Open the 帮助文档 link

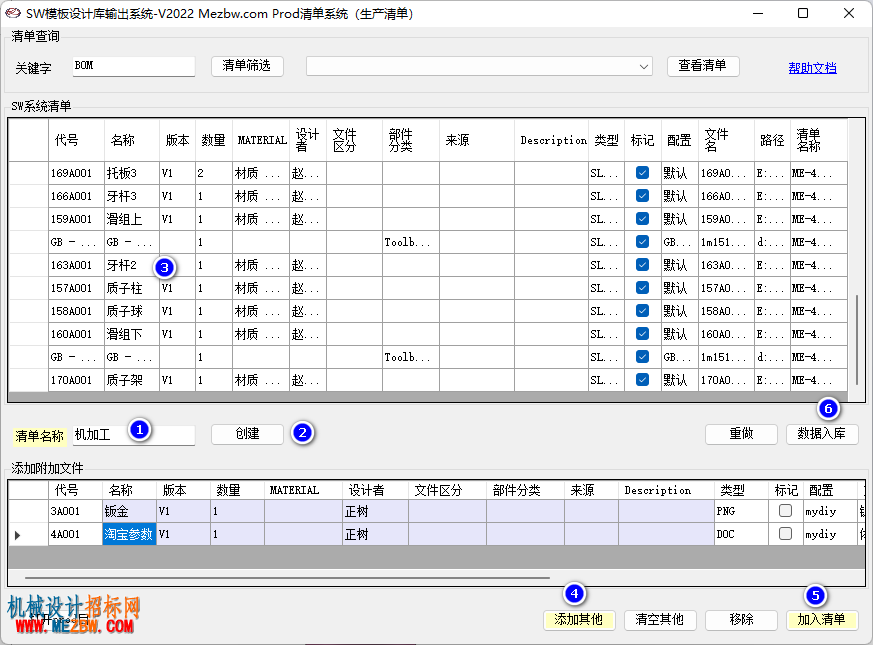coord(812,68)
